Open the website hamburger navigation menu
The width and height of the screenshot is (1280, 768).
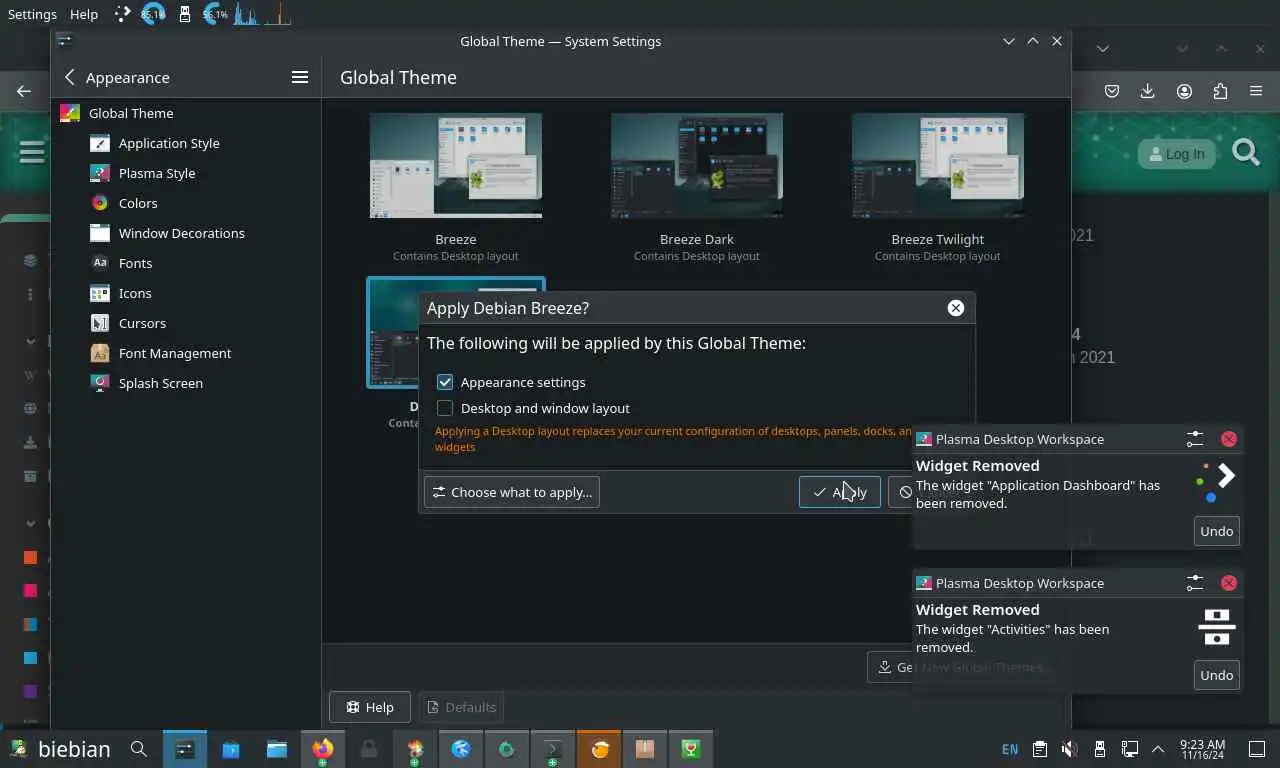(31, 152)
